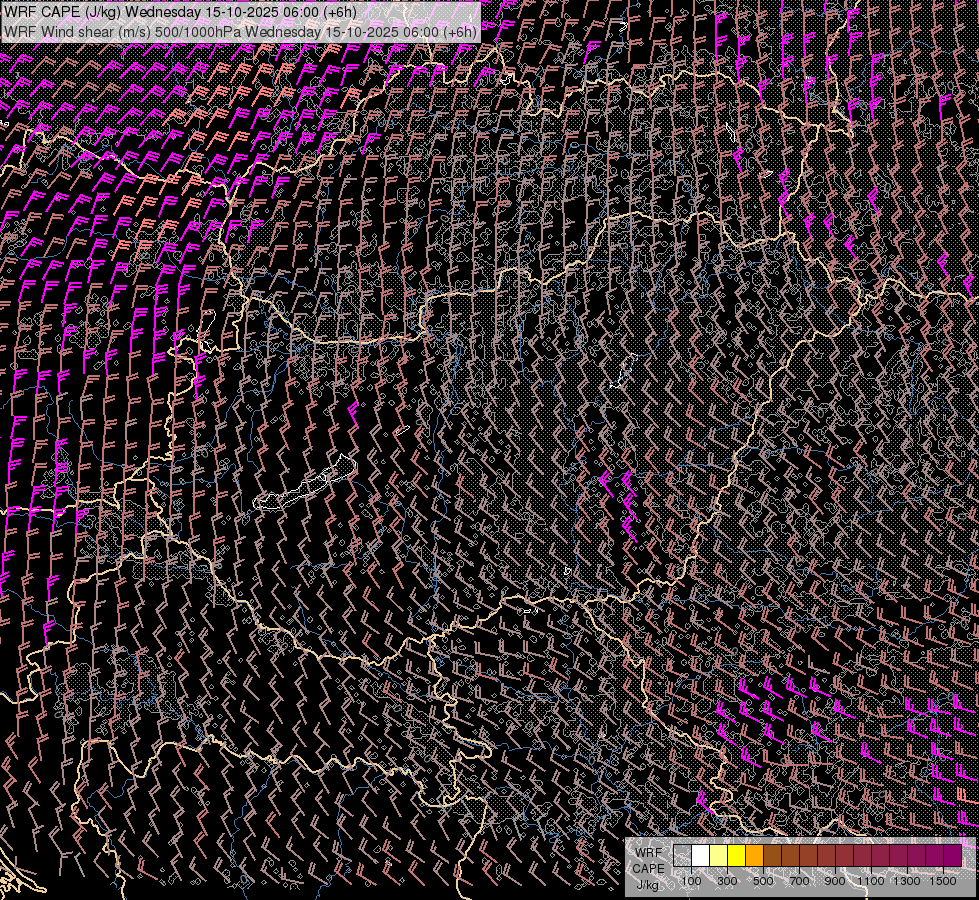Click the 900 value label in legend
This screenshot has width=979, height=900.
[835, 881]
